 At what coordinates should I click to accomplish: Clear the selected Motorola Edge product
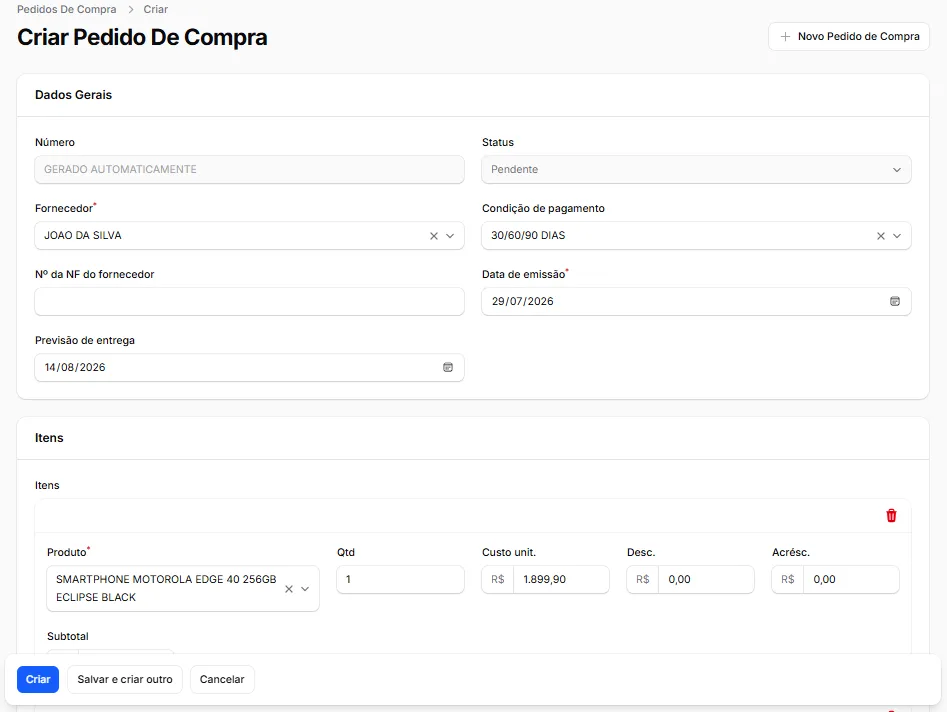coord(289,589)
